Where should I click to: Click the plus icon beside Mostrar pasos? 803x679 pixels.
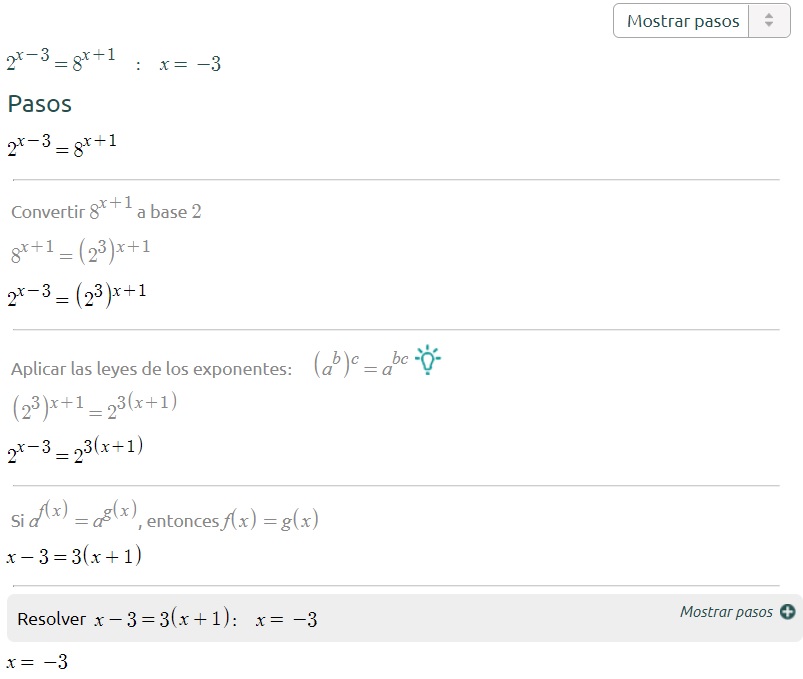pos(787,611)
